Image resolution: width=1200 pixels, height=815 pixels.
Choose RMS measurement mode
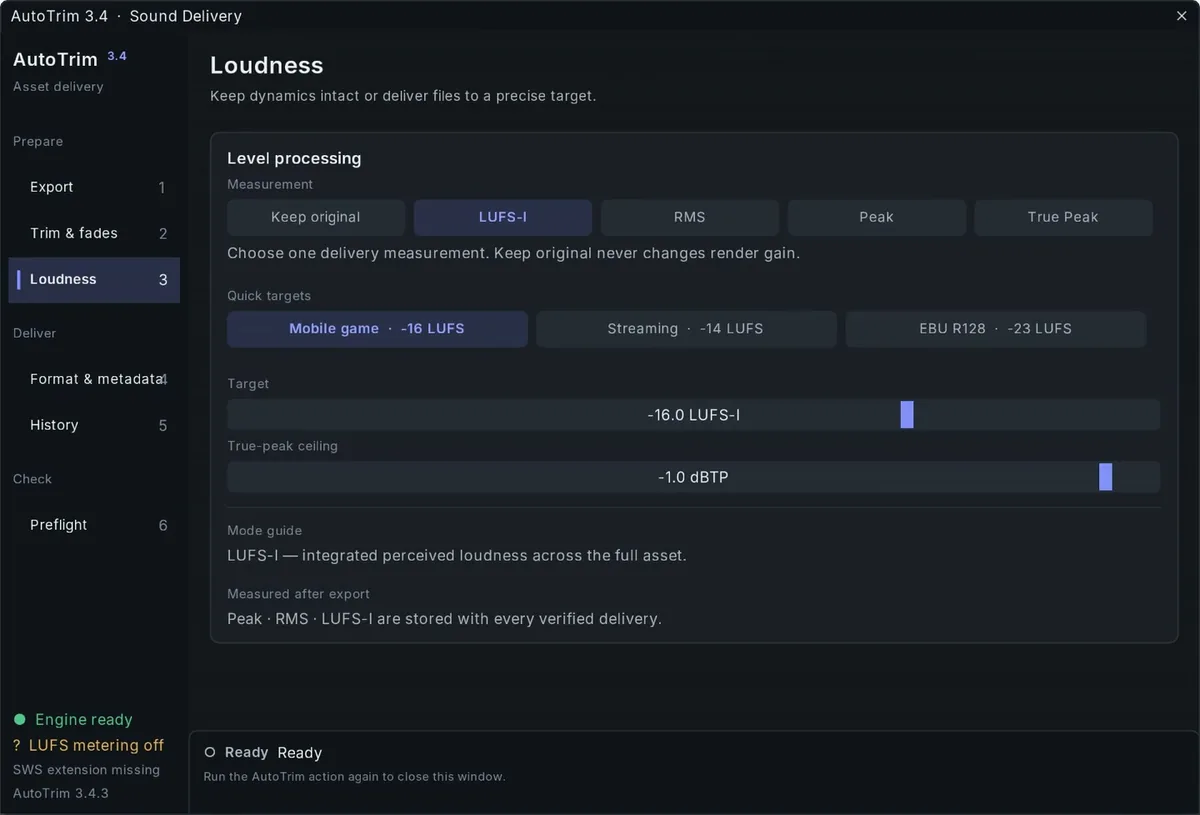[x=690, y=217]
